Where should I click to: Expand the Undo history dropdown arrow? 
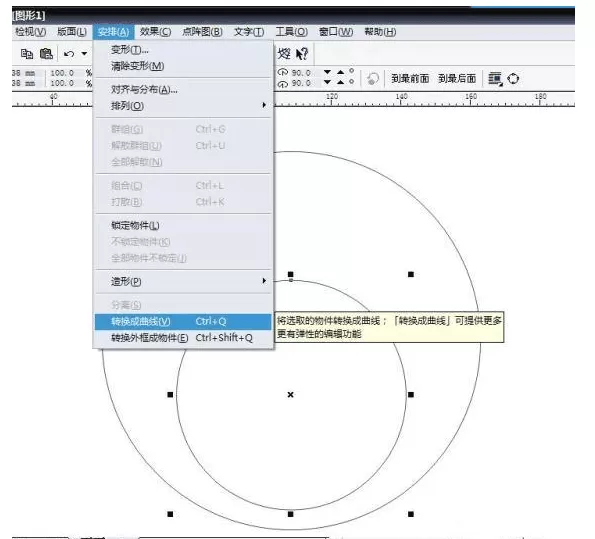(x=84, y=54)
